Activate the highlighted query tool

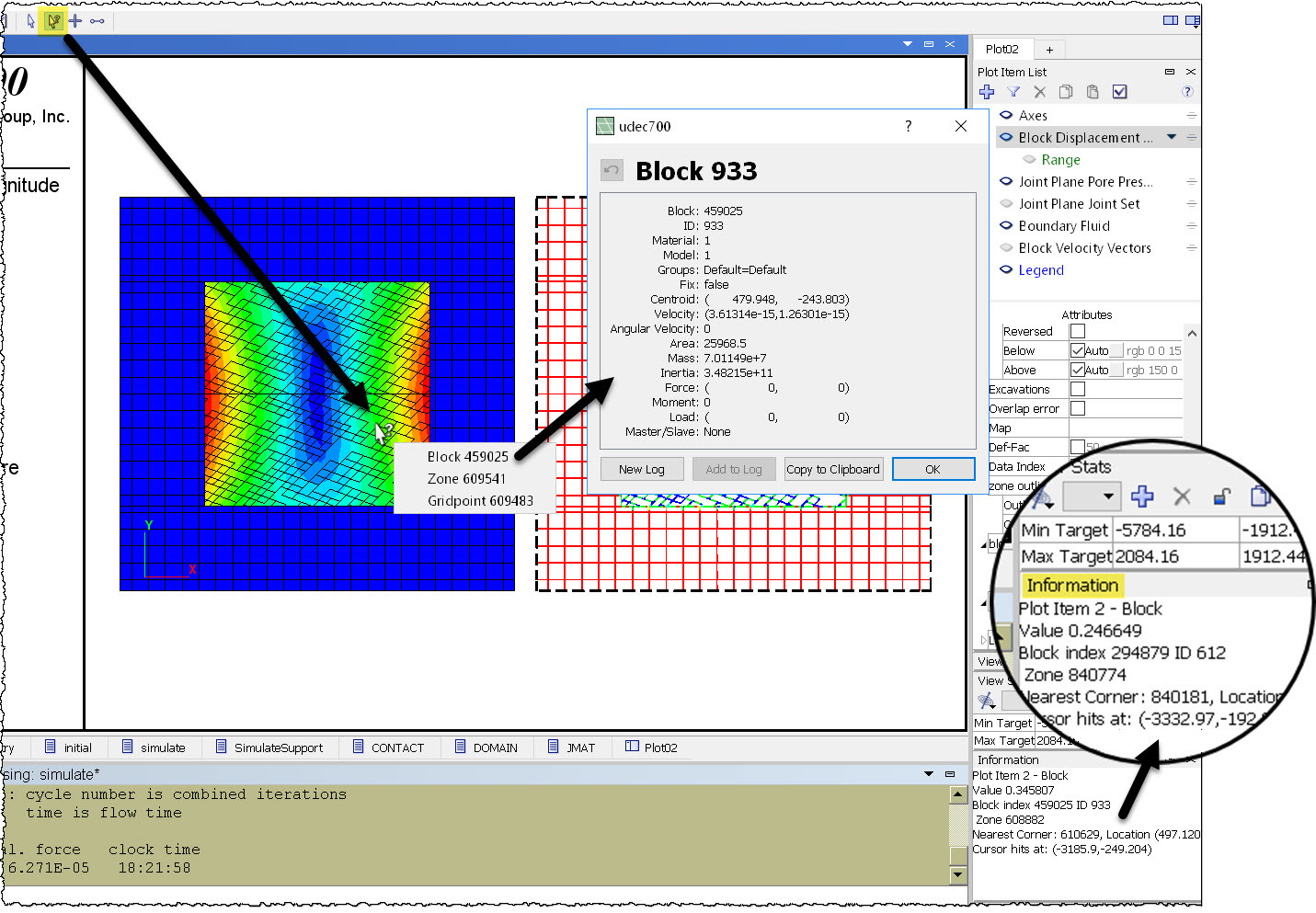click(53, 20)
